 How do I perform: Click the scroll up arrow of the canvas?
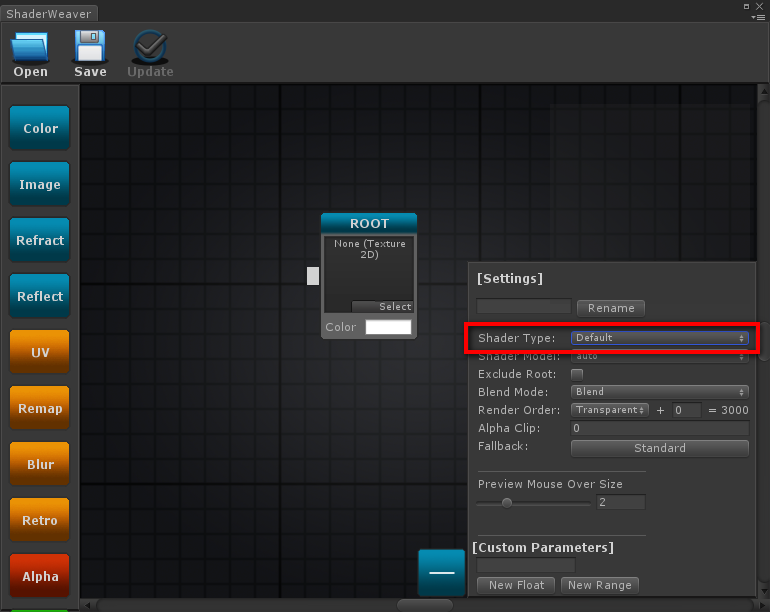pyautogui.click(x=764, y=91)
